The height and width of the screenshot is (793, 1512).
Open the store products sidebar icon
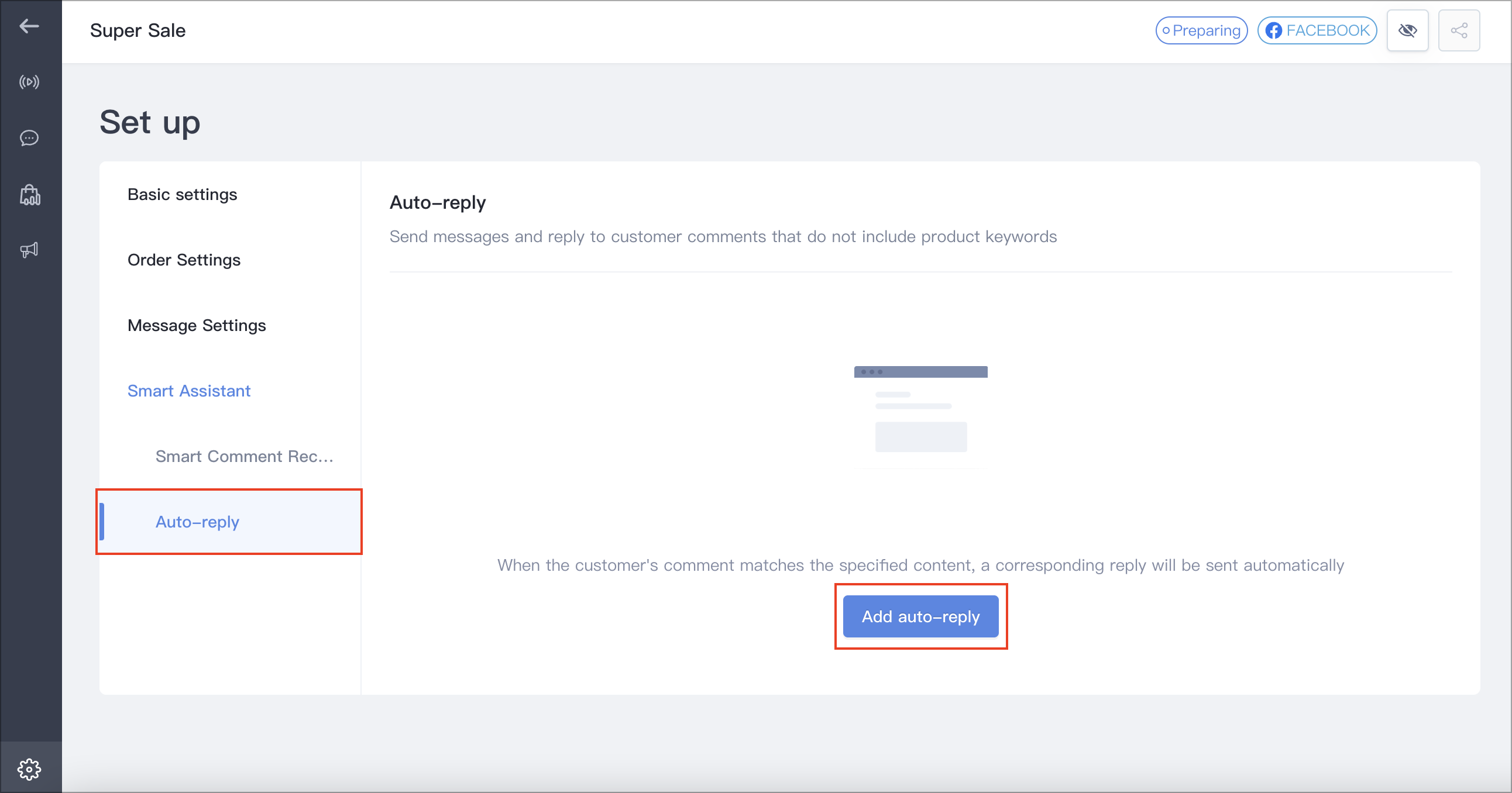coord(29,195)
